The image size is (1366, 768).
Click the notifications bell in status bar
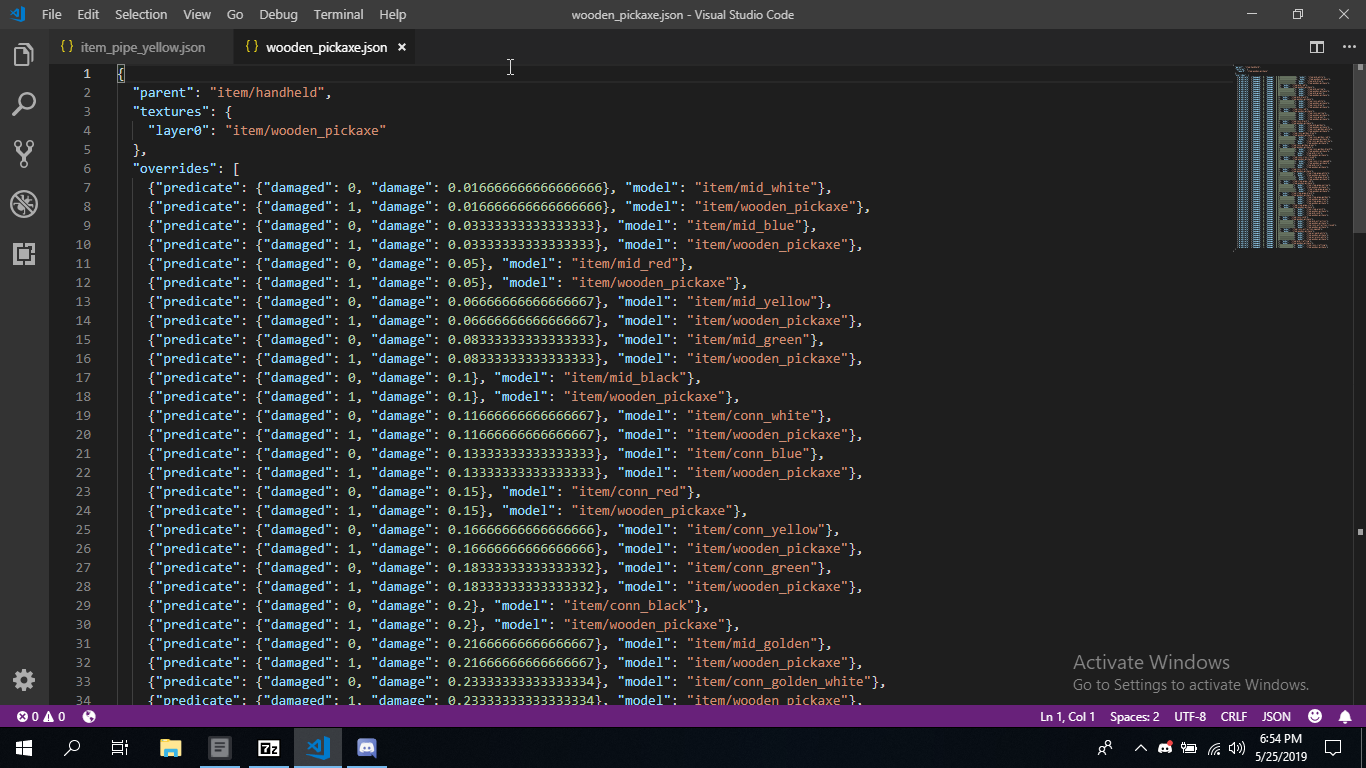tap(1345, 716)
